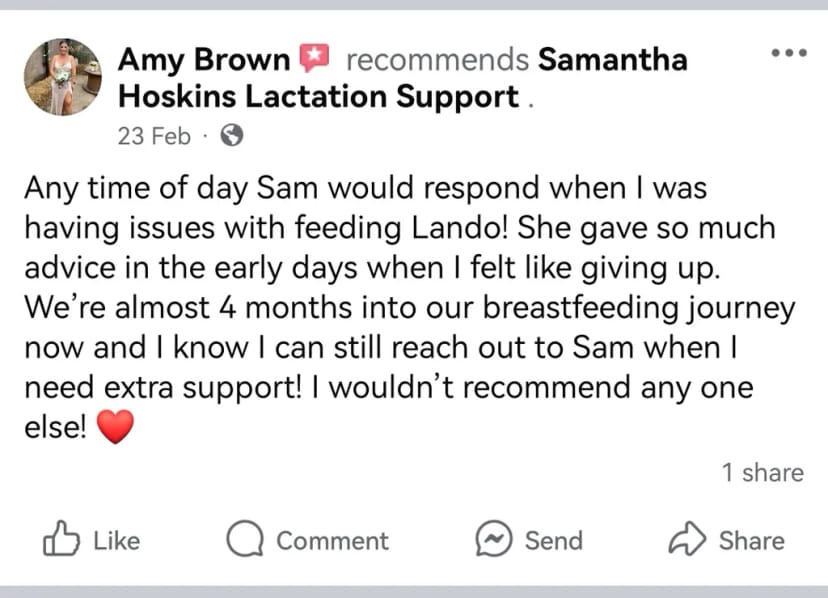Viewport: 828px width, 598px height.
Task: Click the Share arrow icon
Action: coord(687,539)
